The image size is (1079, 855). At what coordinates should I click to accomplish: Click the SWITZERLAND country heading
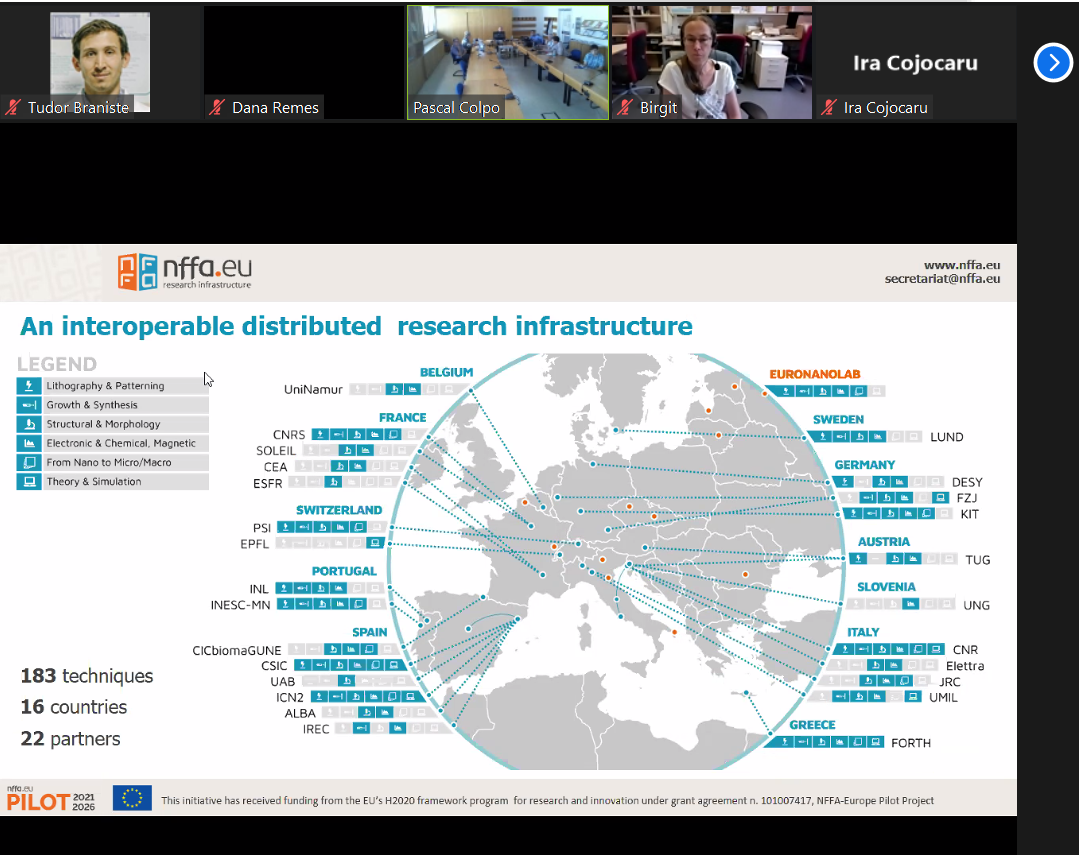tap(339, 510)
